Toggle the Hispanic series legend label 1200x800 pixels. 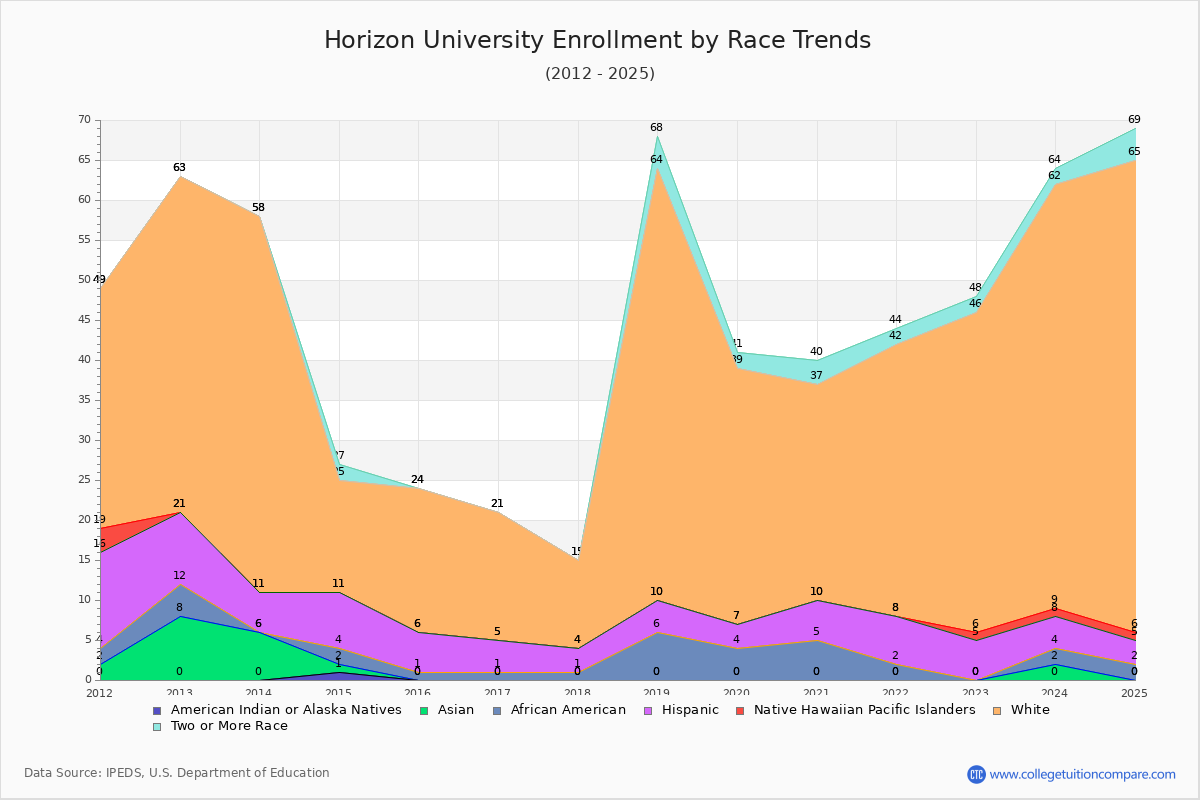tap(690, 710)
